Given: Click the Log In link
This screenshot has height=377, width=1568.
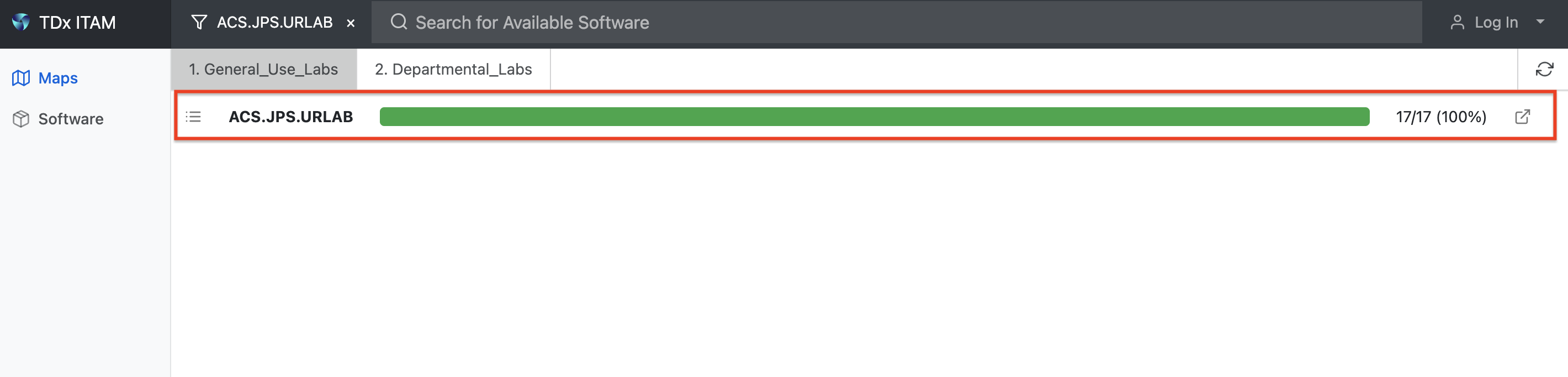Looking at the screenshot, I should coord(1496,23).
